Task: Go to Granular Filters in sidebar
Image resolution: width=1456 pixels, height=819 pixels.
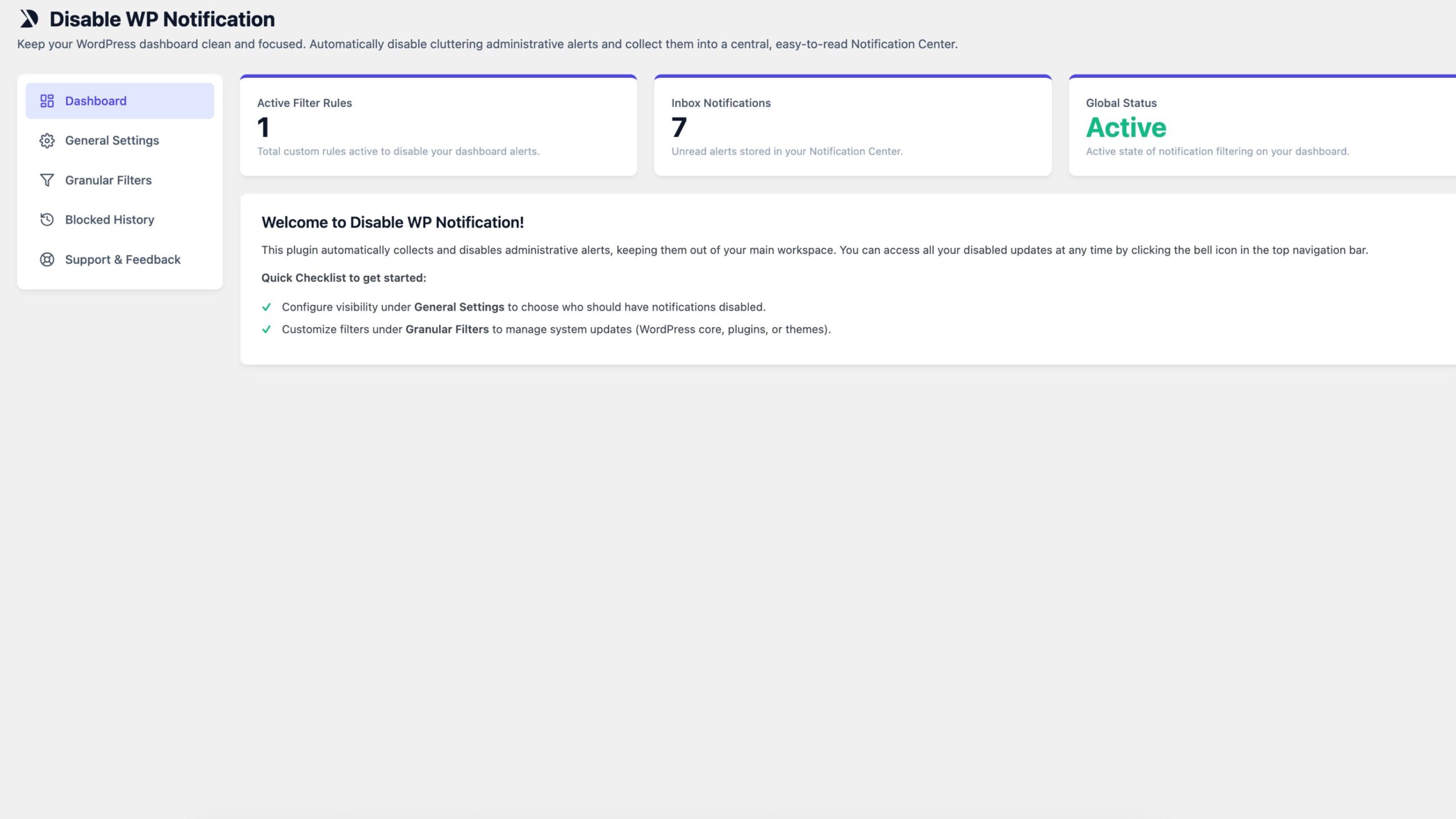Action: [x=119, y=180]
